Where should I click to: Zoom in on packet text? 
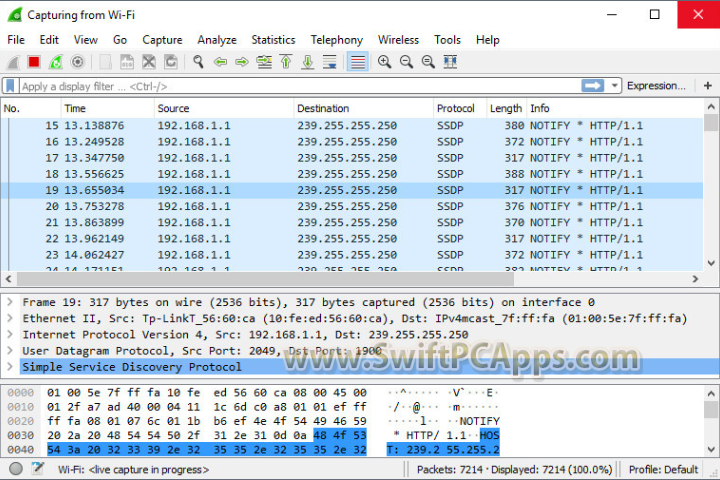point(384,62)
